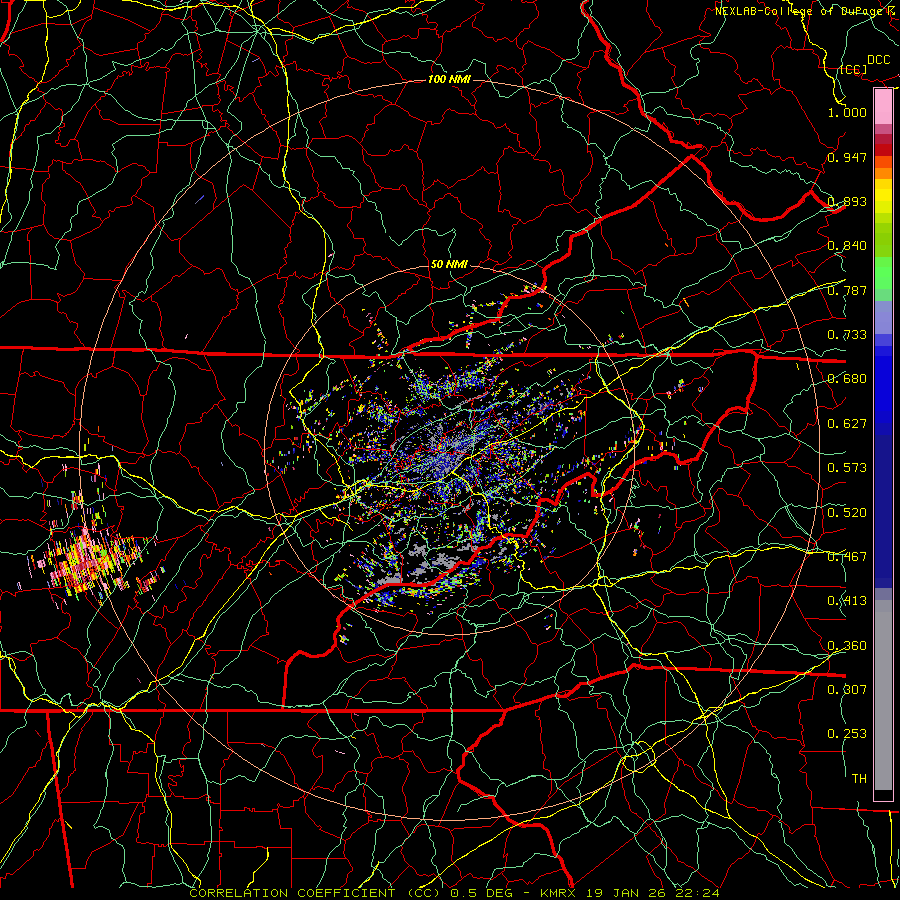Screen dimensions: 900x900
Task: Click the 0.520 legend value
Action: 847,513
